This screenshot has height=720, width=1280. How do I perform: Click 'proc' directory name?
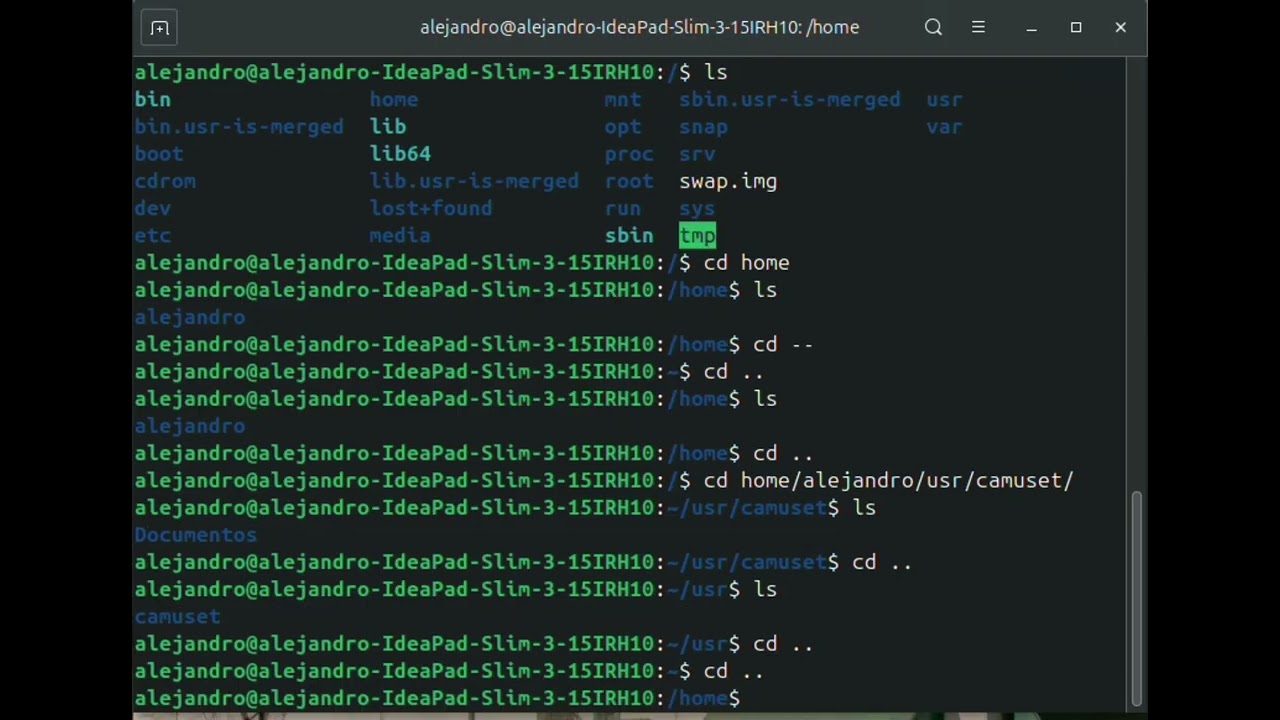coord(629,154)
